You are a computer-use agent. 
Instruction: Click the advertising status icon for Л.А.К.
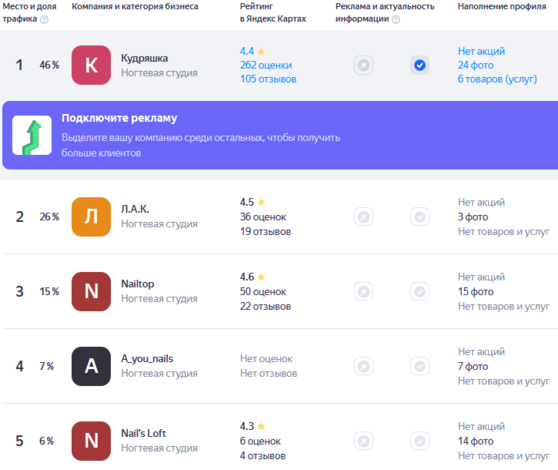point(363,217)
